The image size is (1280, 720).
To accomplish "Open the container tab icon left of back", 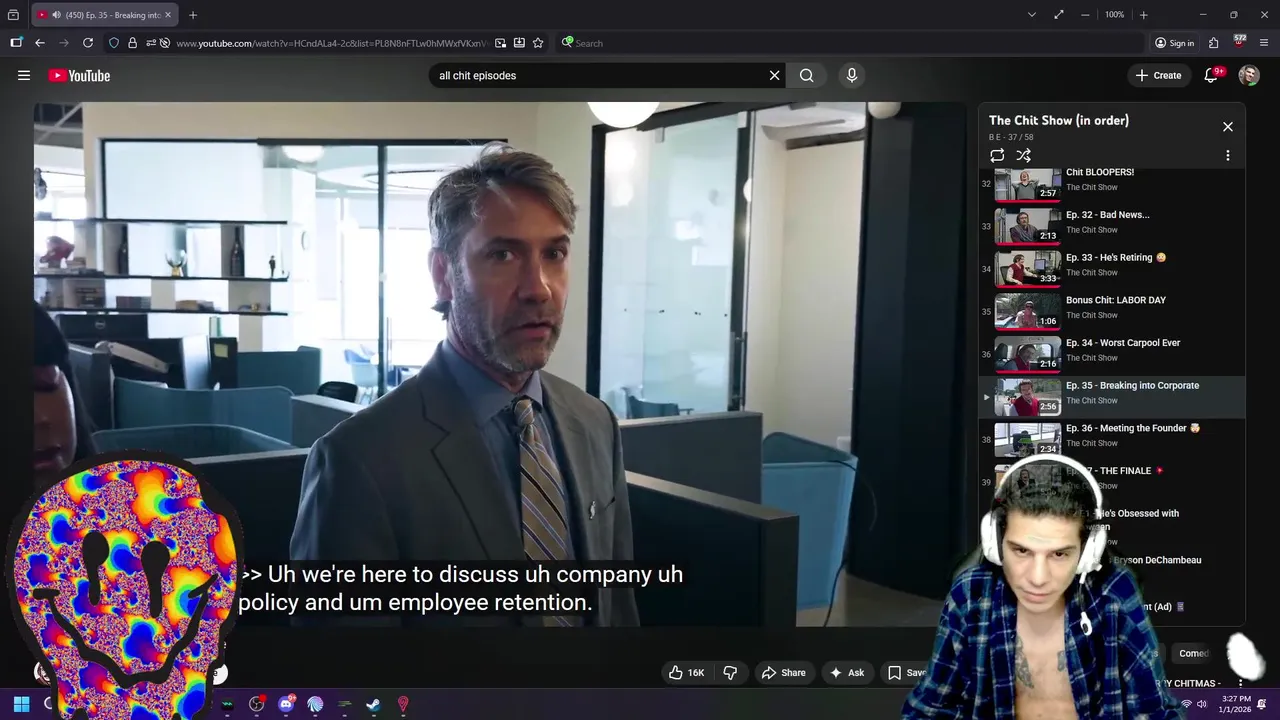I will [x=16, y=43].
